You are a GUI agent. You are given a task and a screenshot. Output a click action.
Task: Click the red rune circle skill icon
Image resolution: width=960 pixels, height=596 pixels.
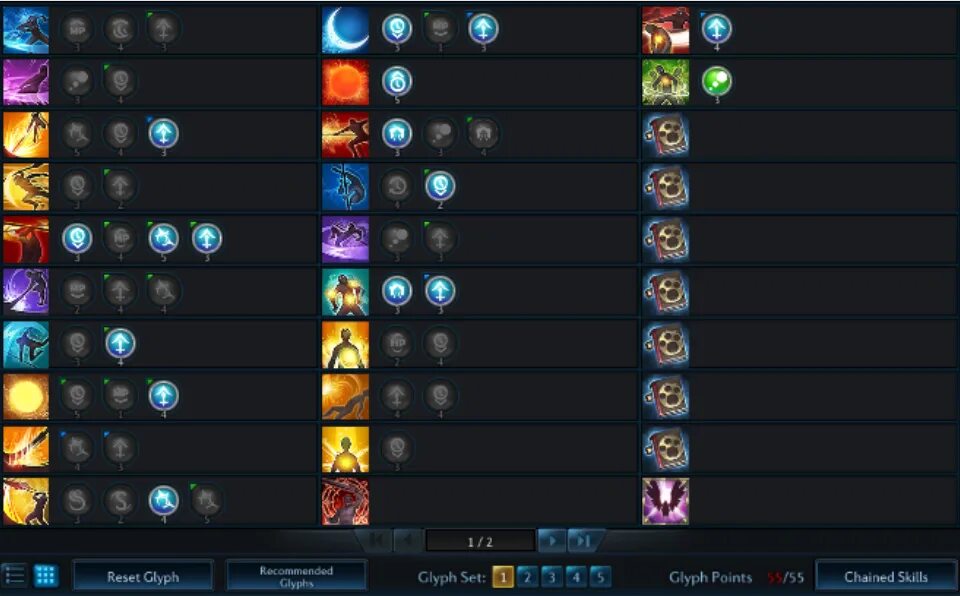[345, 502]
